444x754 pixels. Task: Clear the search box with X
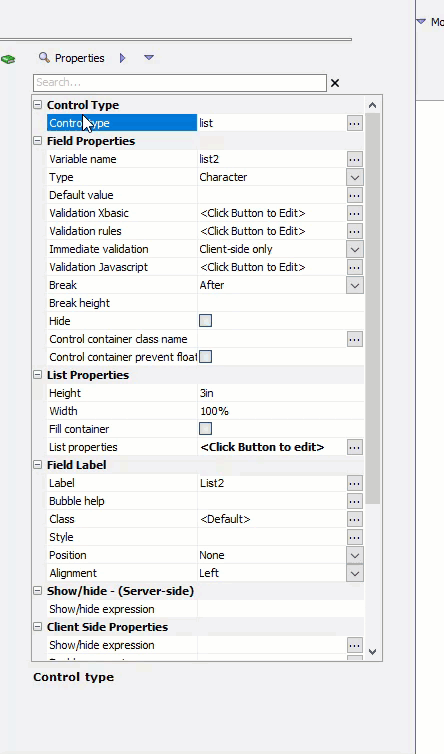335,83
